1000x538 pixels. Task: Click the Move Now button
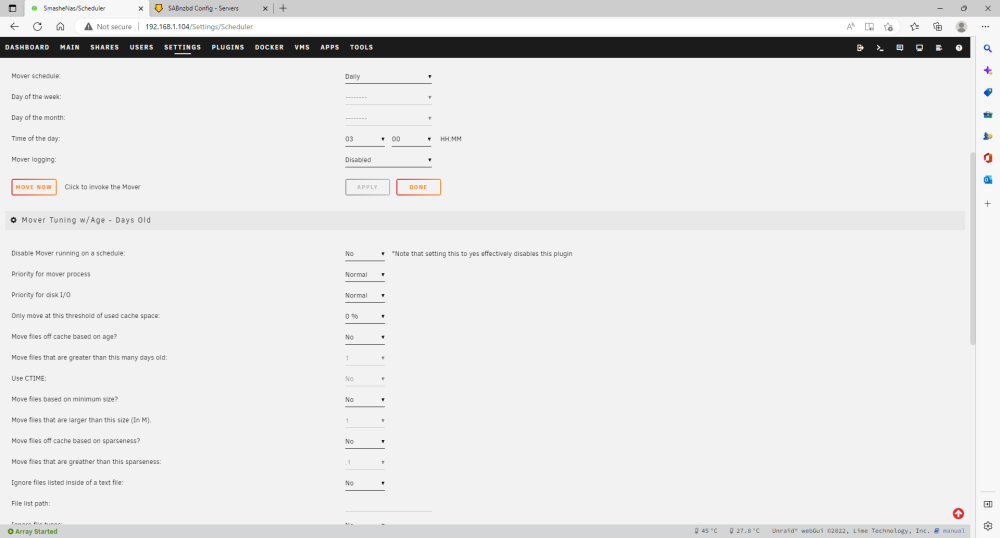point(34,187)
